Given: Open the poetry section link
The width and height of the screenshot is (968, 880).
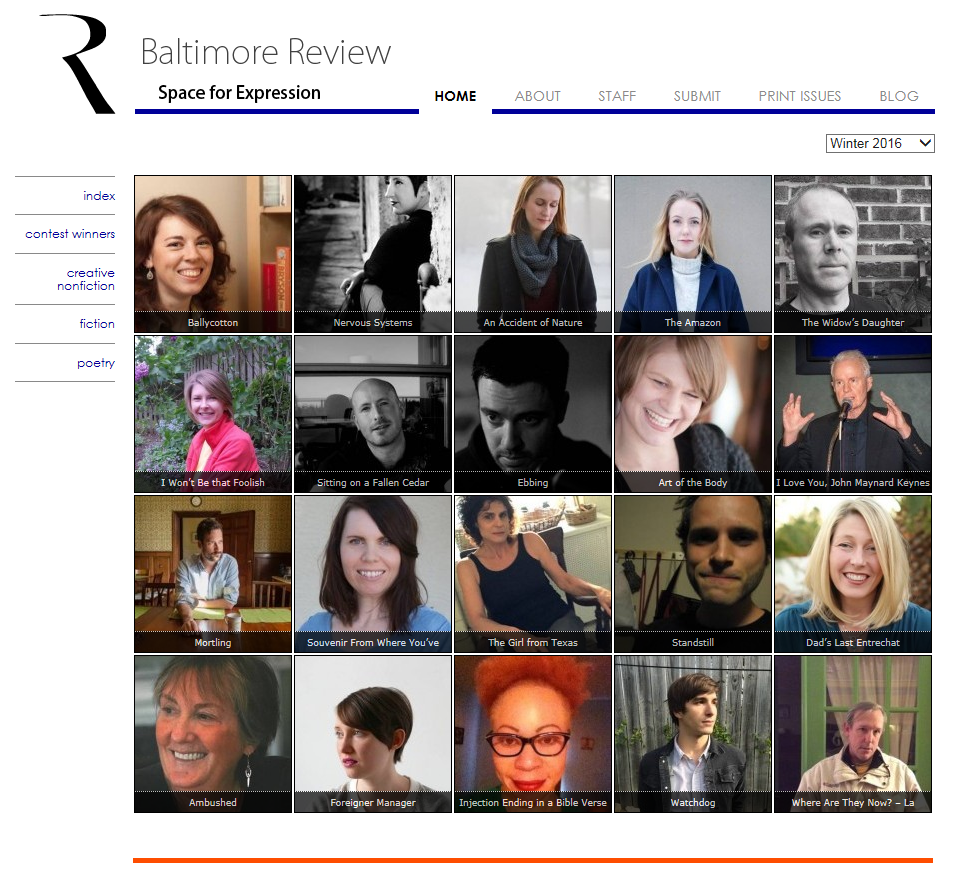Looking at the screenshot, I should coord(96,362).
